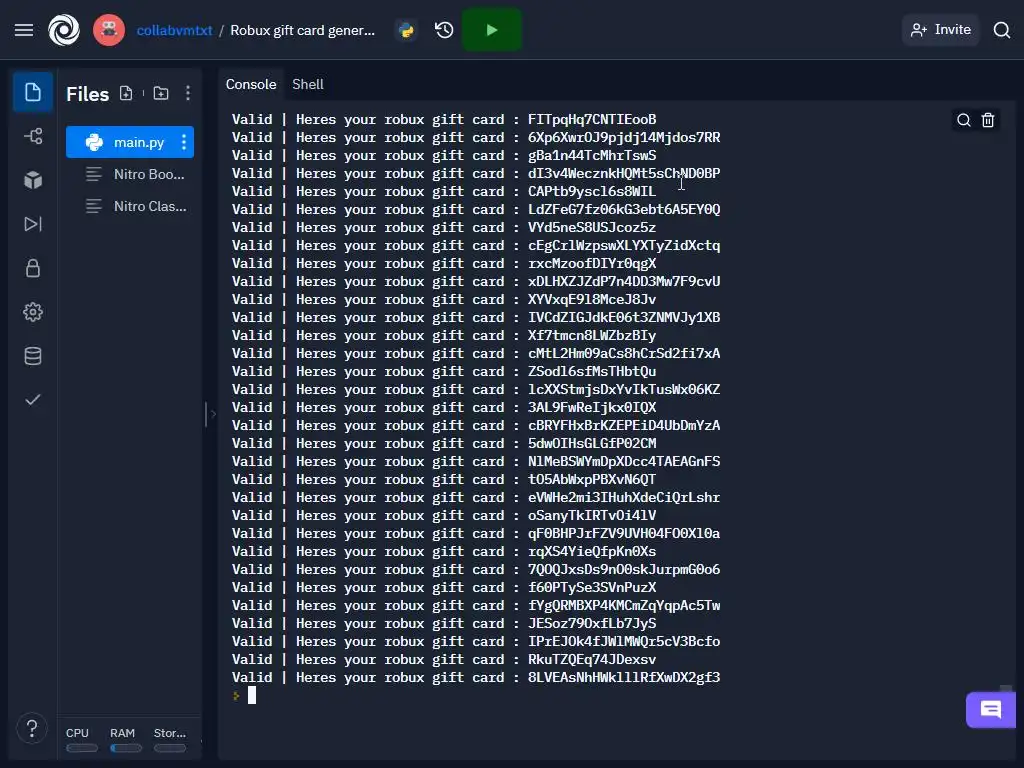
Task: Open the collabvmtxt user avatar
Action: 108,30
